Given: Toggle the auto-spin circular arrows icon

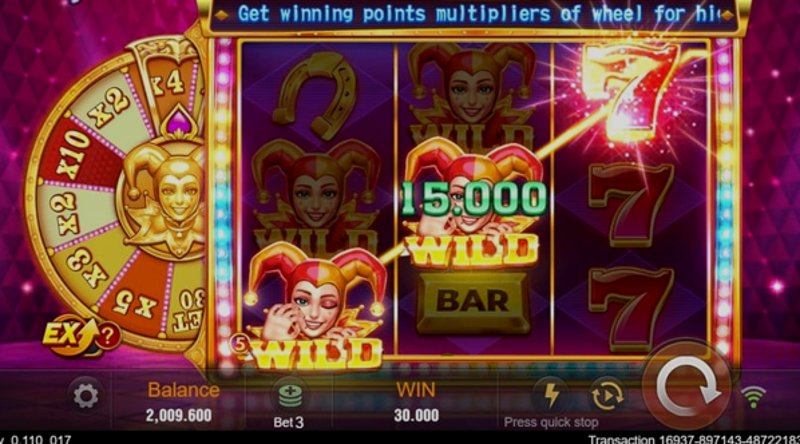Looking at the screenshot, I should tap(607, 394).
